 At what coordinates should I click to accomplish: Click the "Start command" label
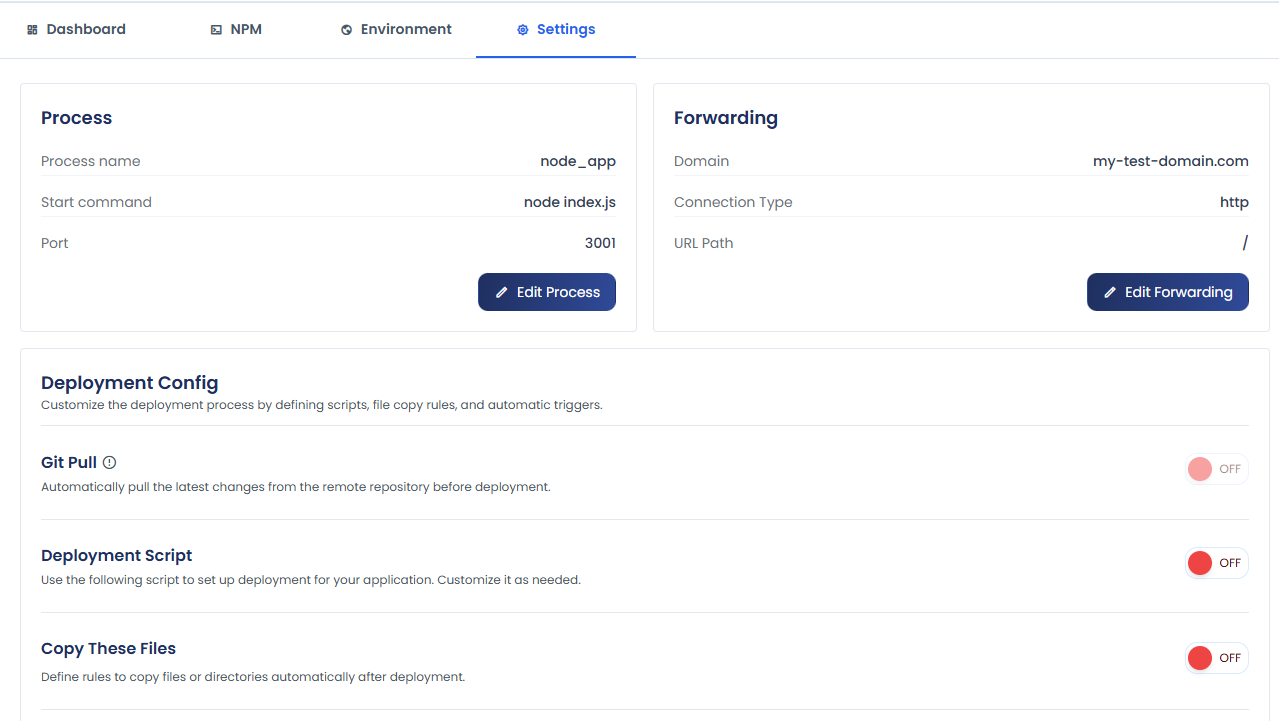[x=96, y=202]
